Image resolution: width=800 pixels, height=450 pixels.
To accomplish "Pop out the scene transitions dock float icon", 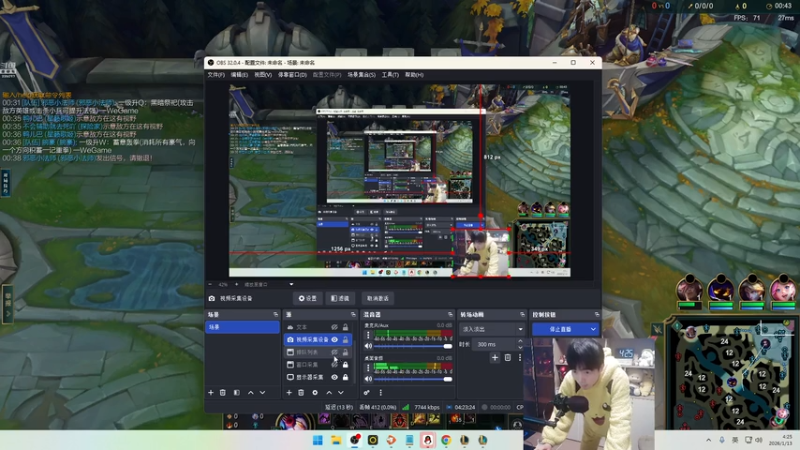I will coord(522,314).
